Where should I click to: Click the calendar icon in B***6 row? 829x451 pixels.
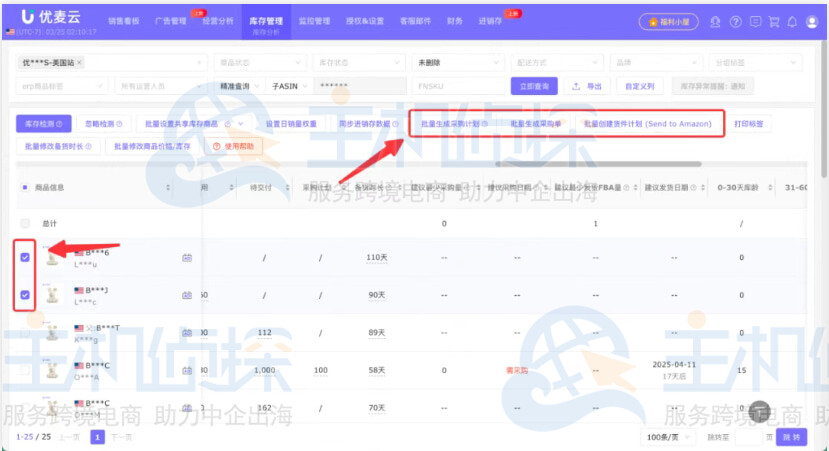[187, 257]
